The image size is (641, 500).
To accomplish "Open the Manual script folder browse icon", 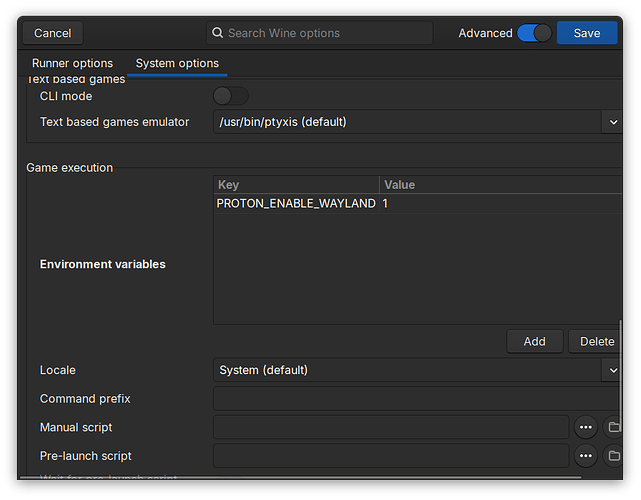I will tap(613, 427).
